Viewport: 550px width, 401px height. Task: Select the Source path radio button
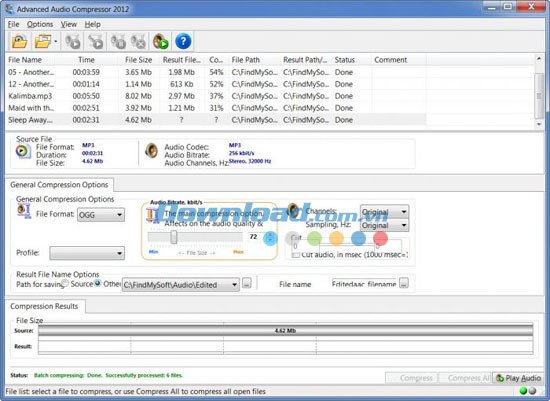[65, 283]
